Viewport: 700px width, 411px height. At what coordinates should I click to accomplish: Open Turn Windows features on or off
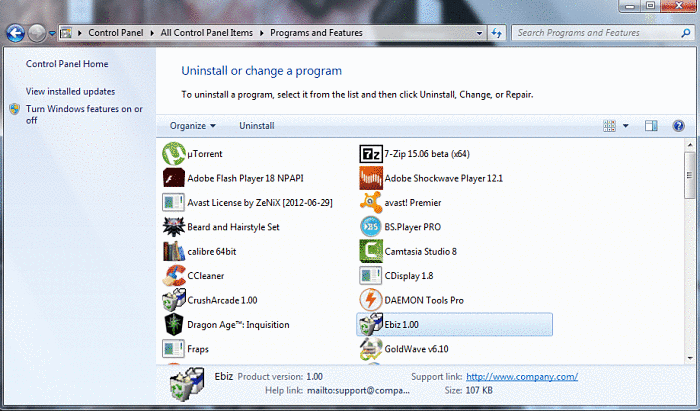point(84,115)
